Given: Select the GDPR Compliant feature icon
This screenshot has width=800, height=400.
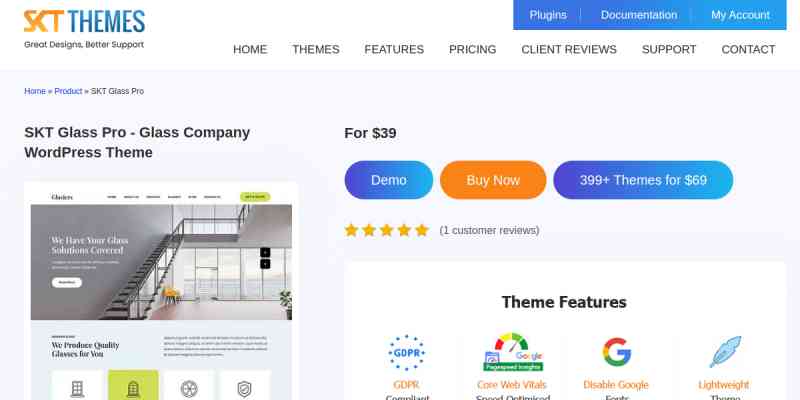Looking at the screenshot, I should (x=407, y=353).
